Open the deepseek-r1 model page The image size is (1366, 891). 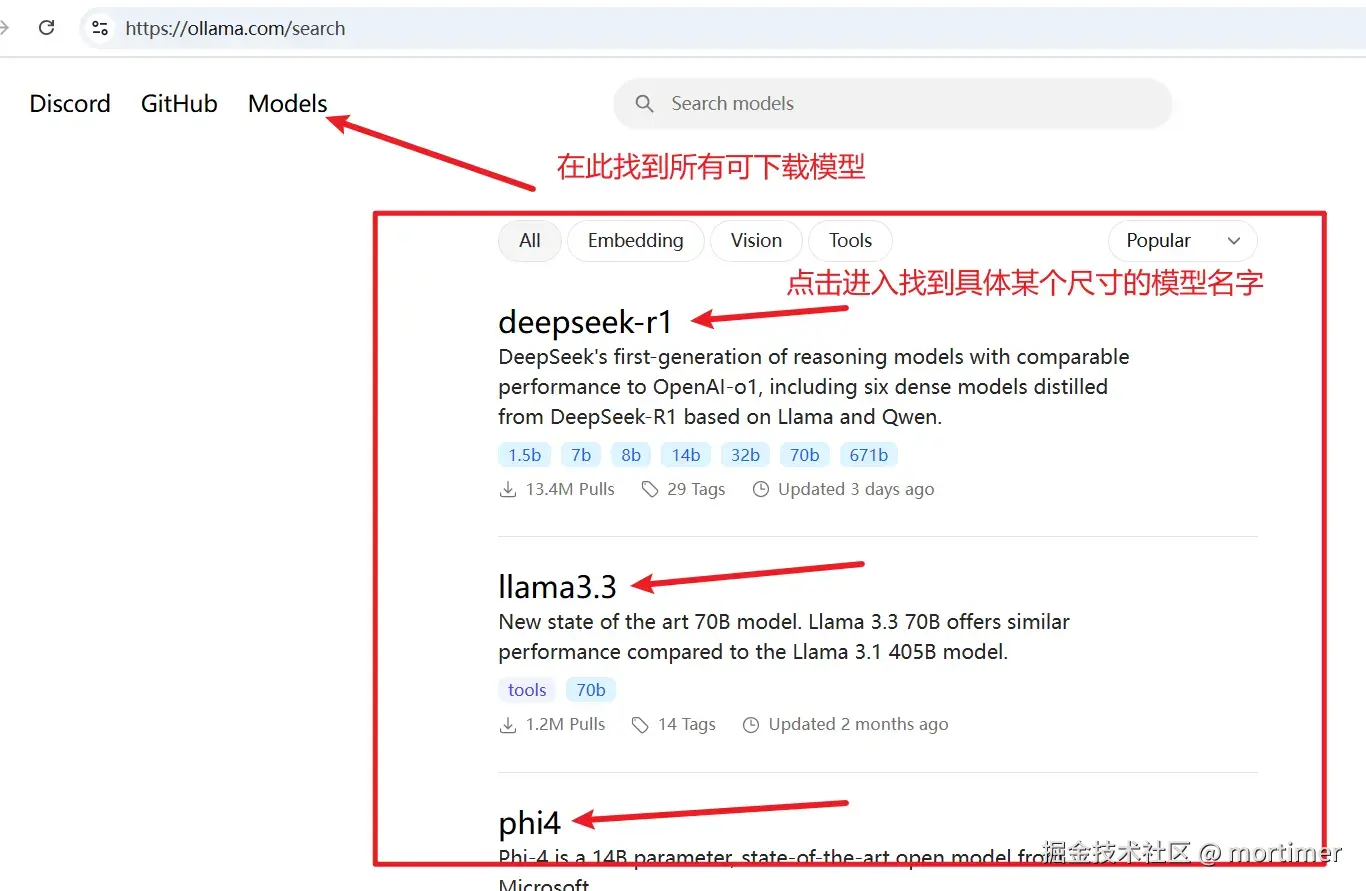pos(586,322)
